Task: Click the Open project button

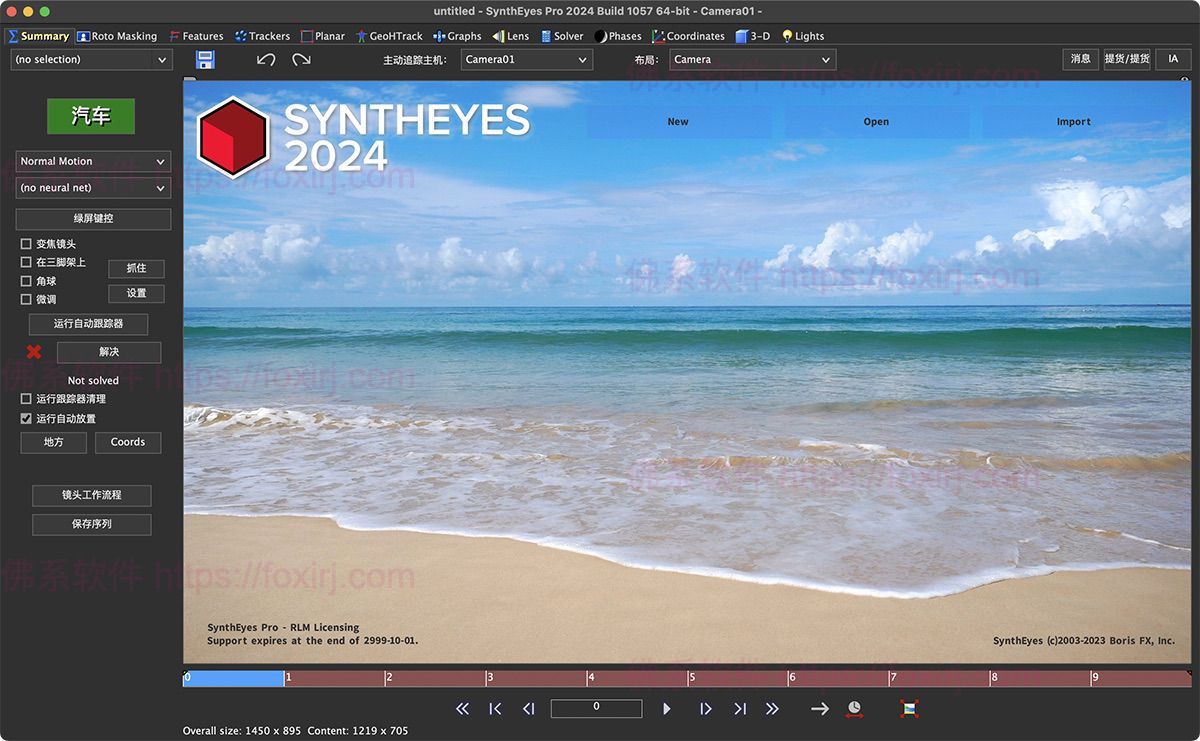Action: point(875,121)
